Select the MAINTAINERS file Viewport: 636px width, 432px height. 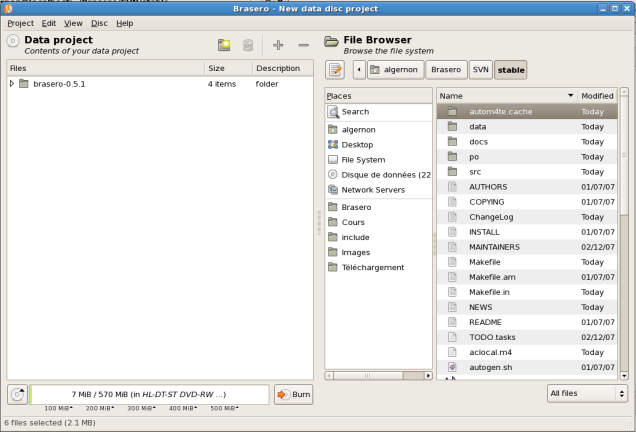(x=527, y=247)
